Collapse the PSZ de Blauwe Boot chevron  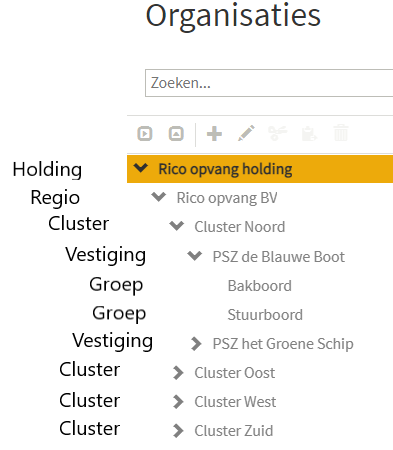[x=195, y=256]
